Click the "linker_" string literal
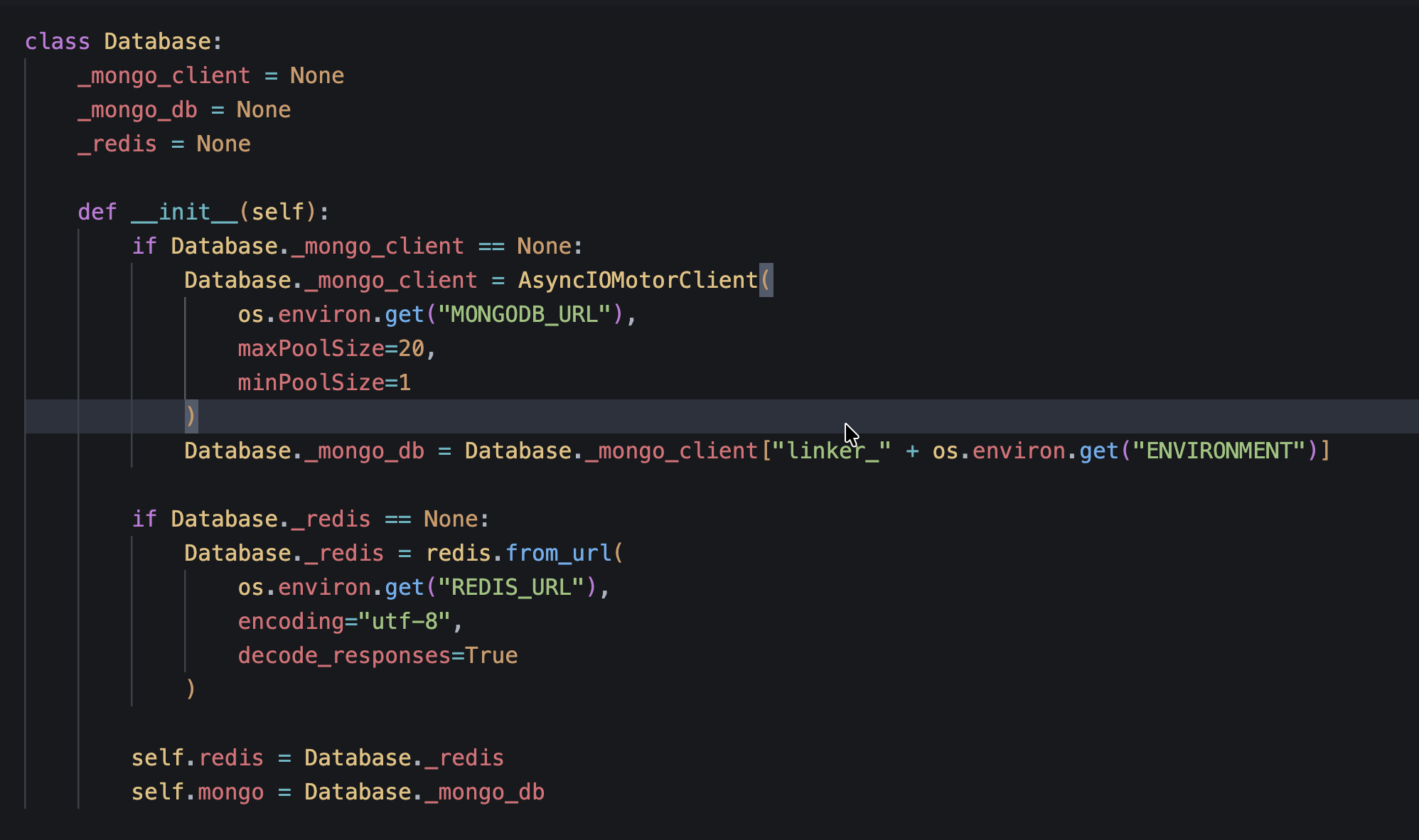1419x840 pixels. (831, 451)
